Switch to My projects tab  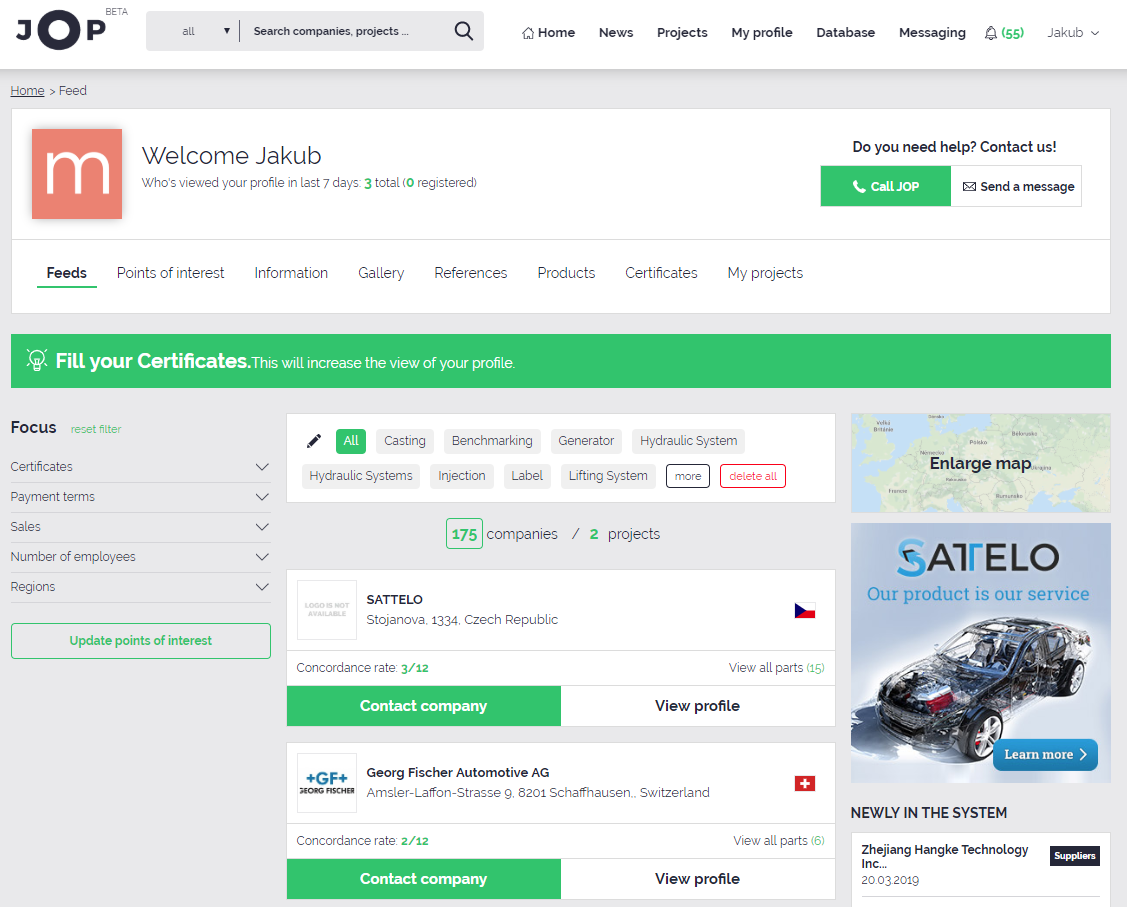[765, 273]
